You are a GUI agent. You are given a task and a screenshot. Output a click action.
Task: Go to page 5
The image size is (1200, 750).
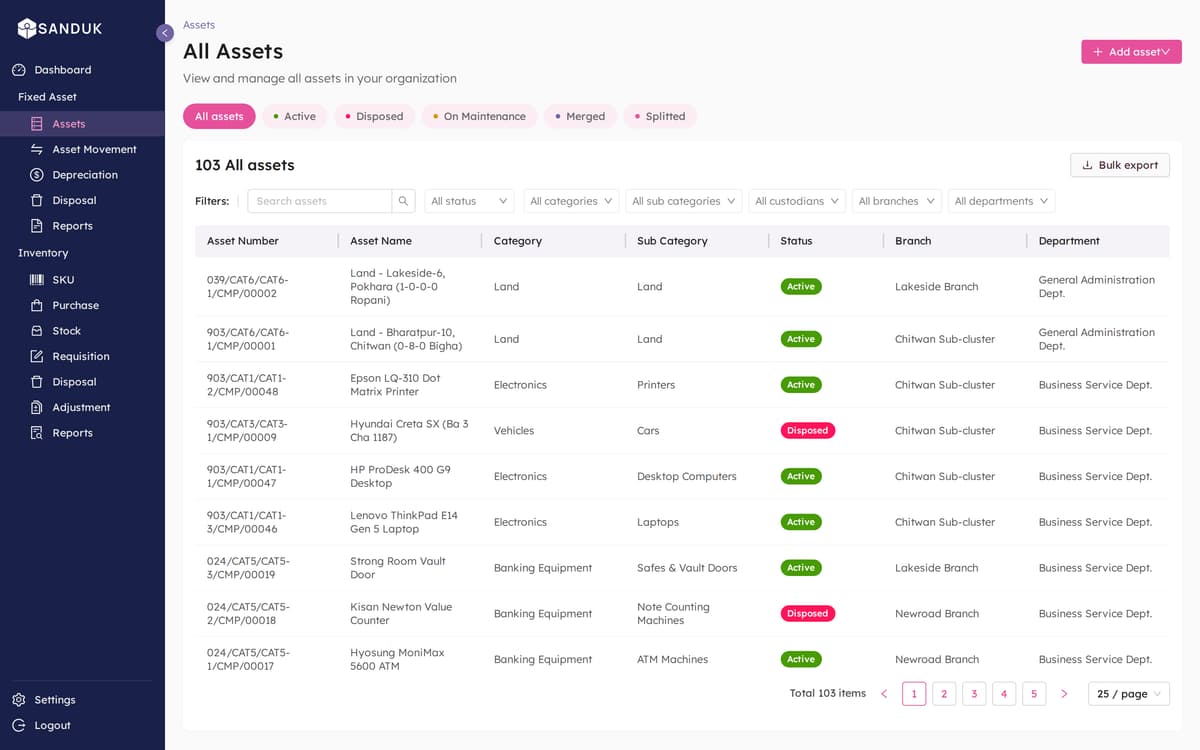(x=1034, y=694)
